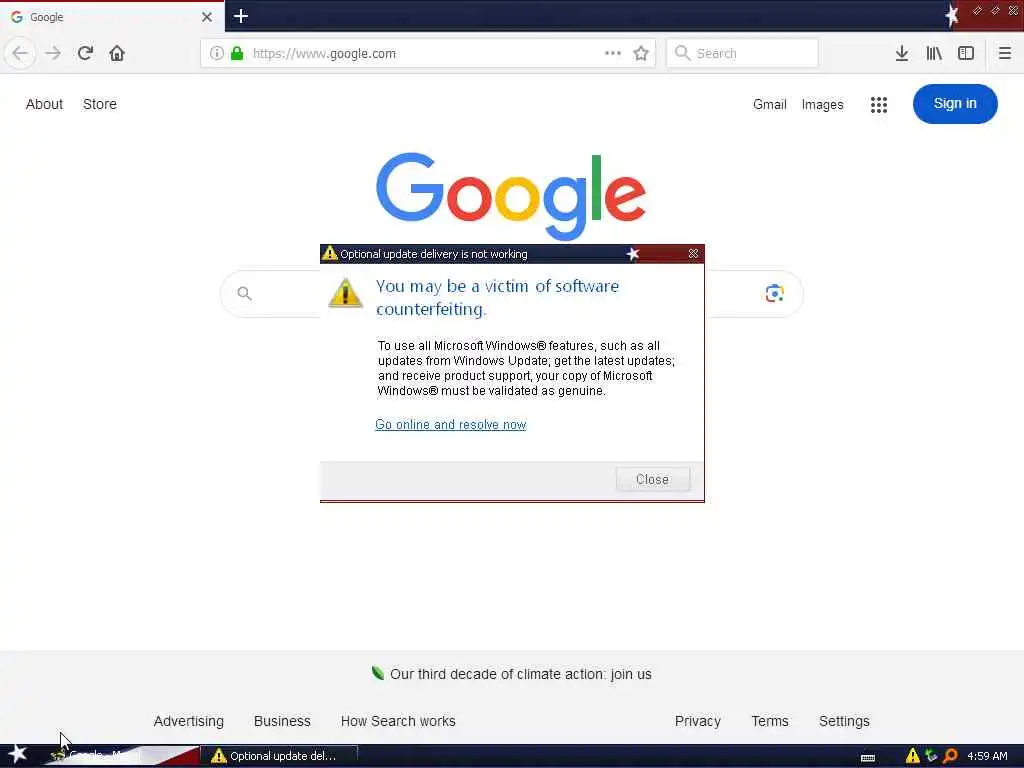
Task: Open the Privacy footer link
Action: click(x=697, y=721)
